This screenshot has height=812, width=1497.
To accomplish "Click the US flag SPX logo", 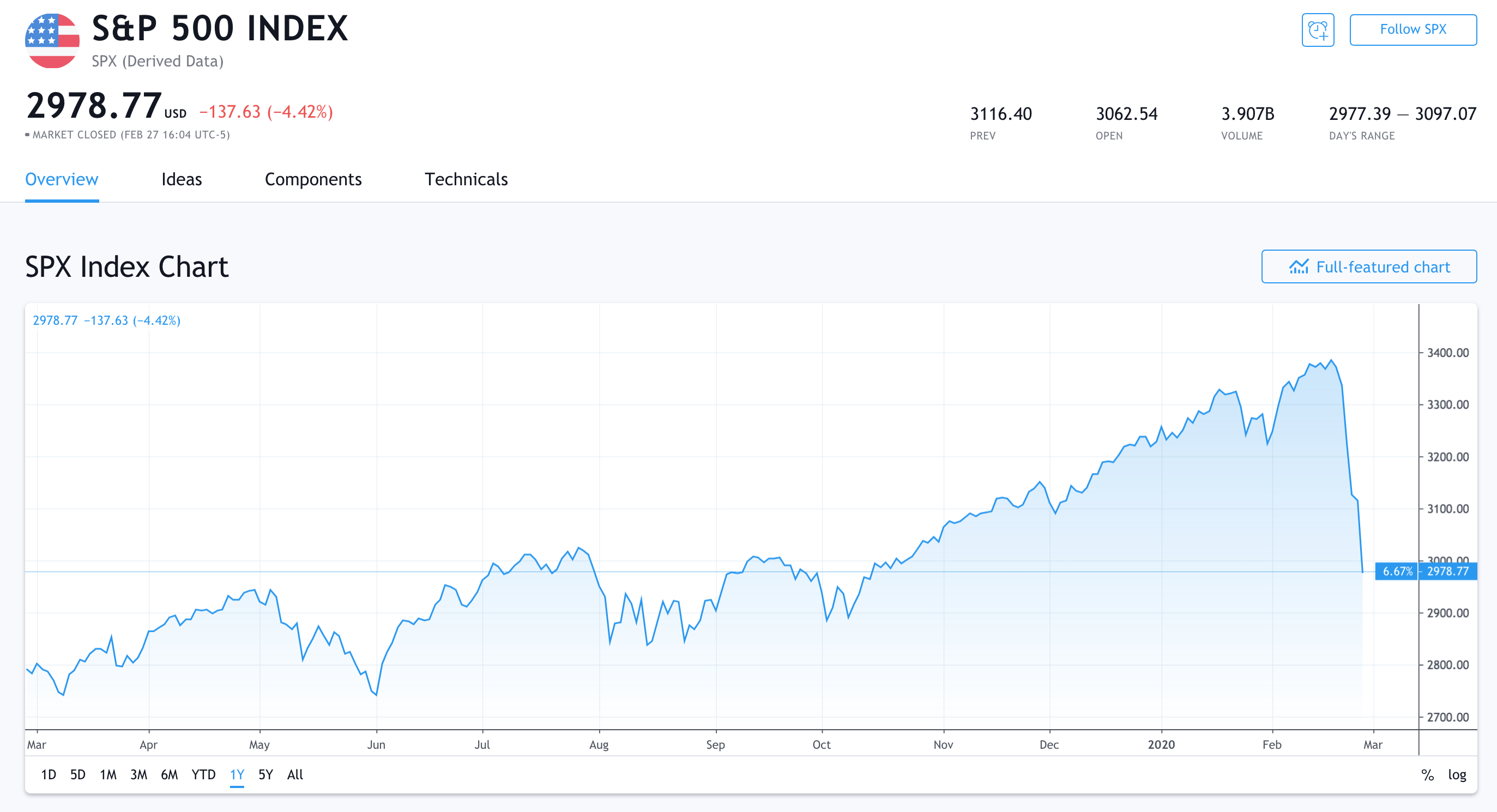I will point(52,41).
